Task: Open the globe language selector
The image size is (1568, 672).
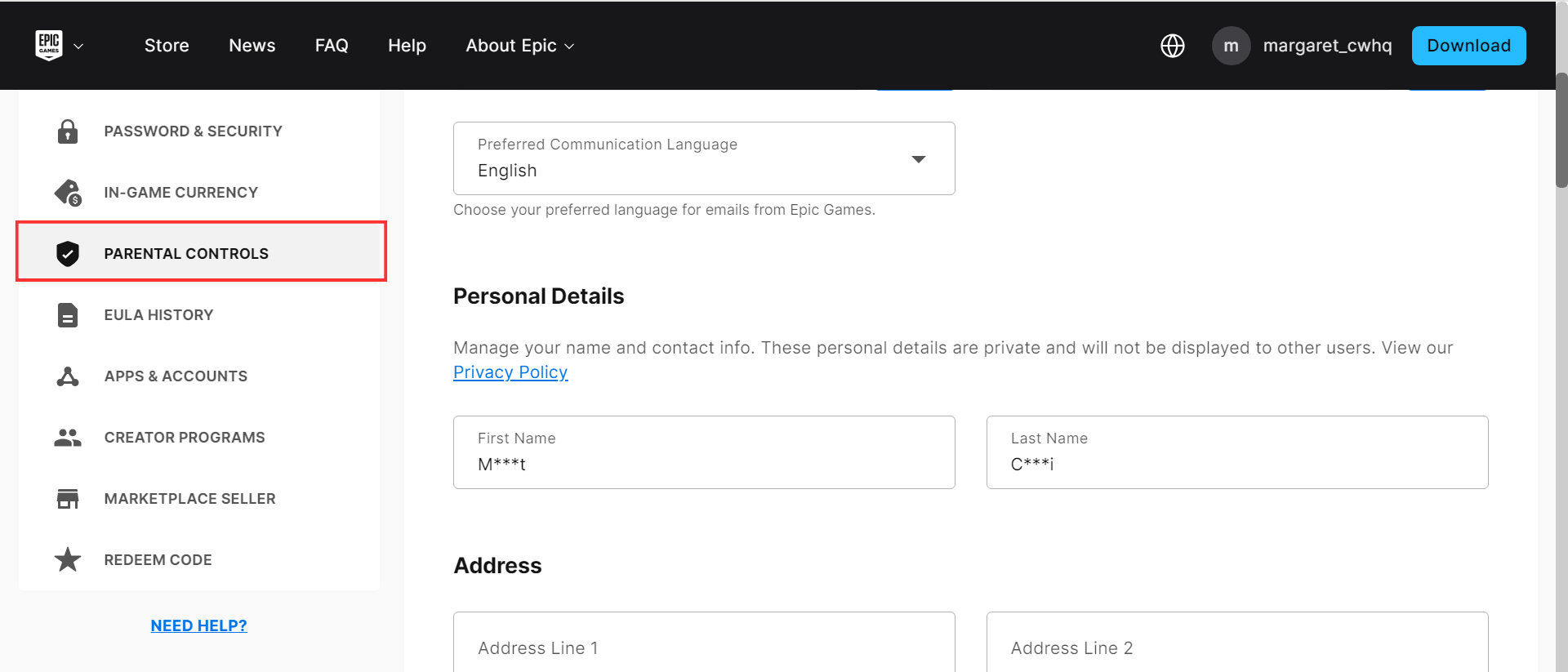Action: [x=1173, y=46]
